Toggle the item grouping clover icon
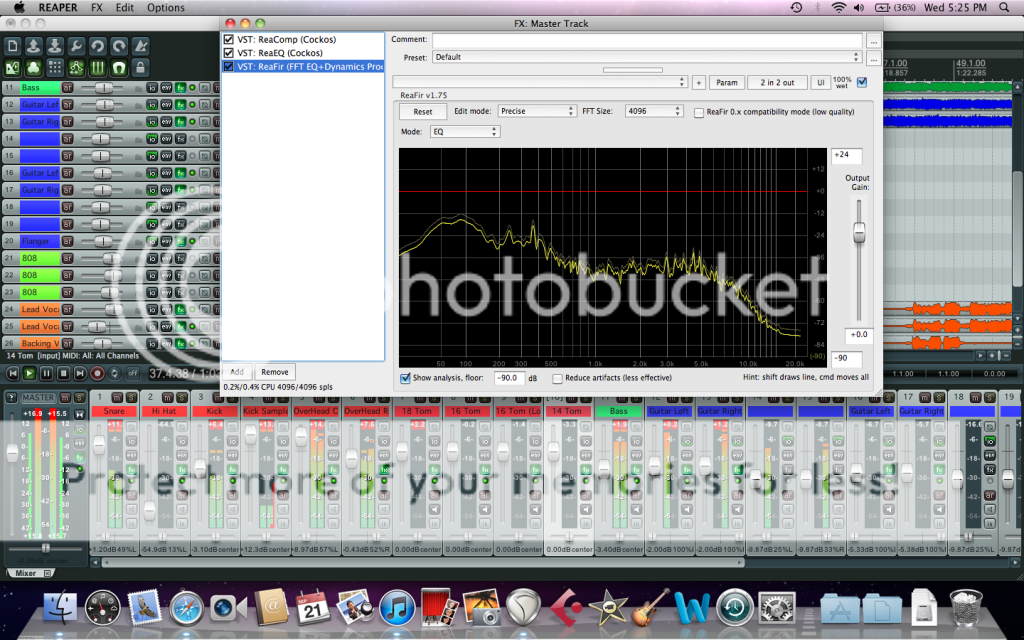 click(x=33, y=67)
